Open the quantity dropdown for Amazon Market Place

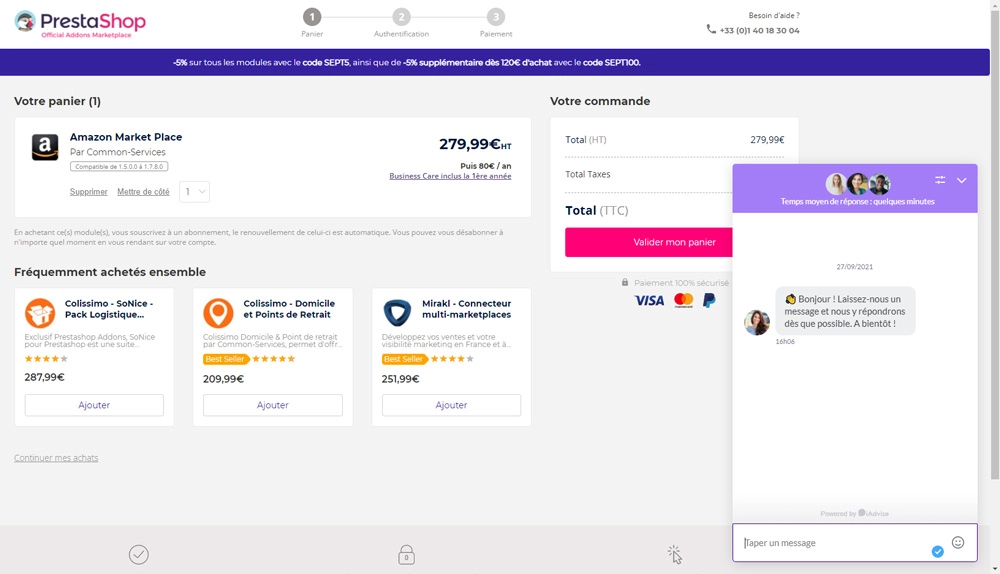click(x=195, y=191)
